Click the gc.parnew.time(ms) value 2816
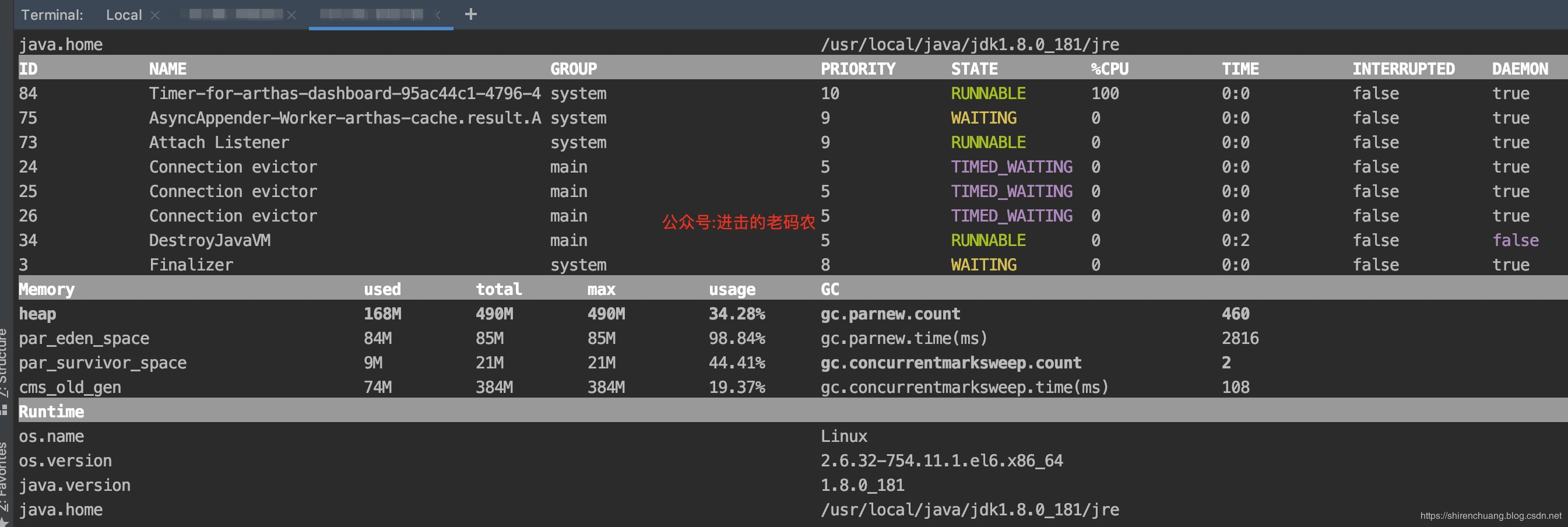 pos(1240,338)
